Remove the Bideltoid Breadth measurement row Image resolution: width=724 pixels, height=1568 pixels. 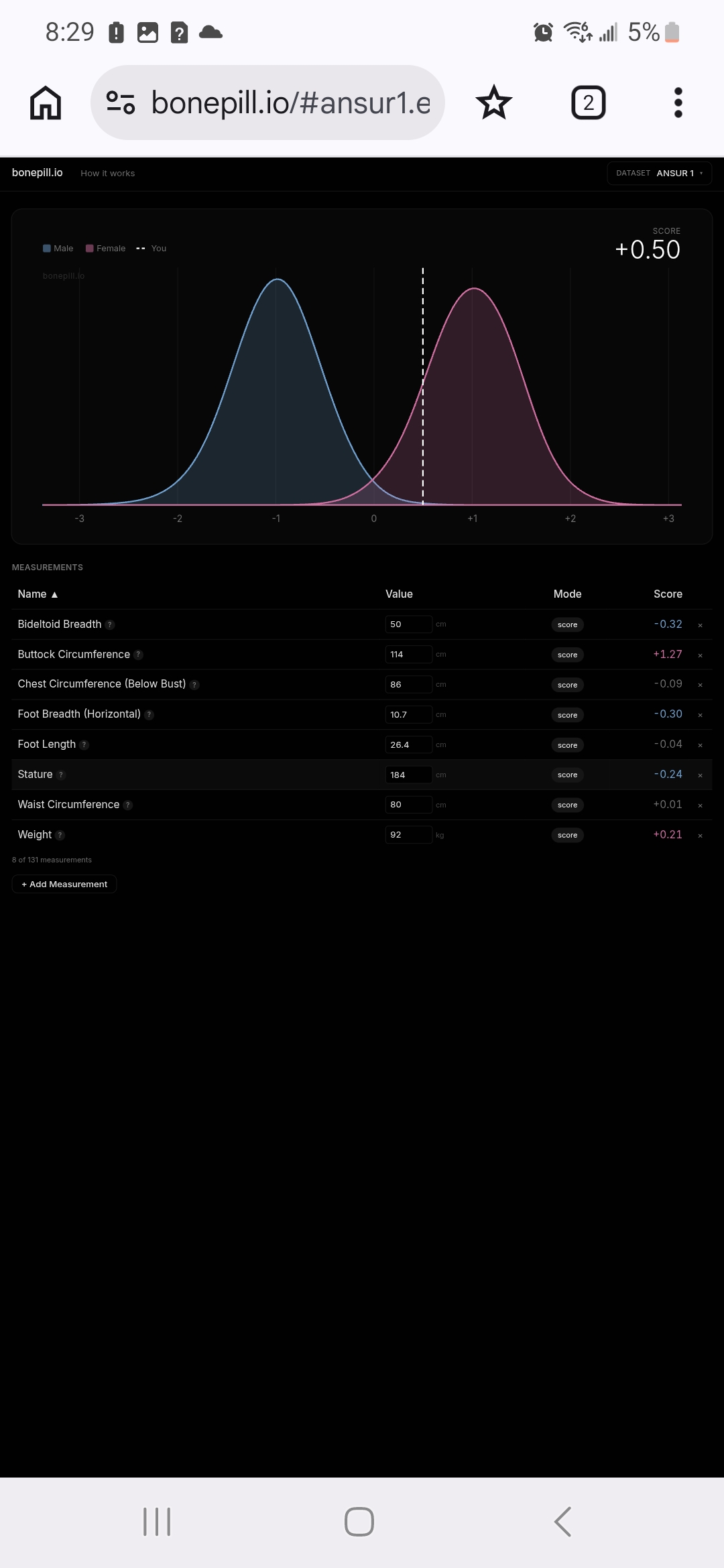pyautogui.click(x=700, y=625)
